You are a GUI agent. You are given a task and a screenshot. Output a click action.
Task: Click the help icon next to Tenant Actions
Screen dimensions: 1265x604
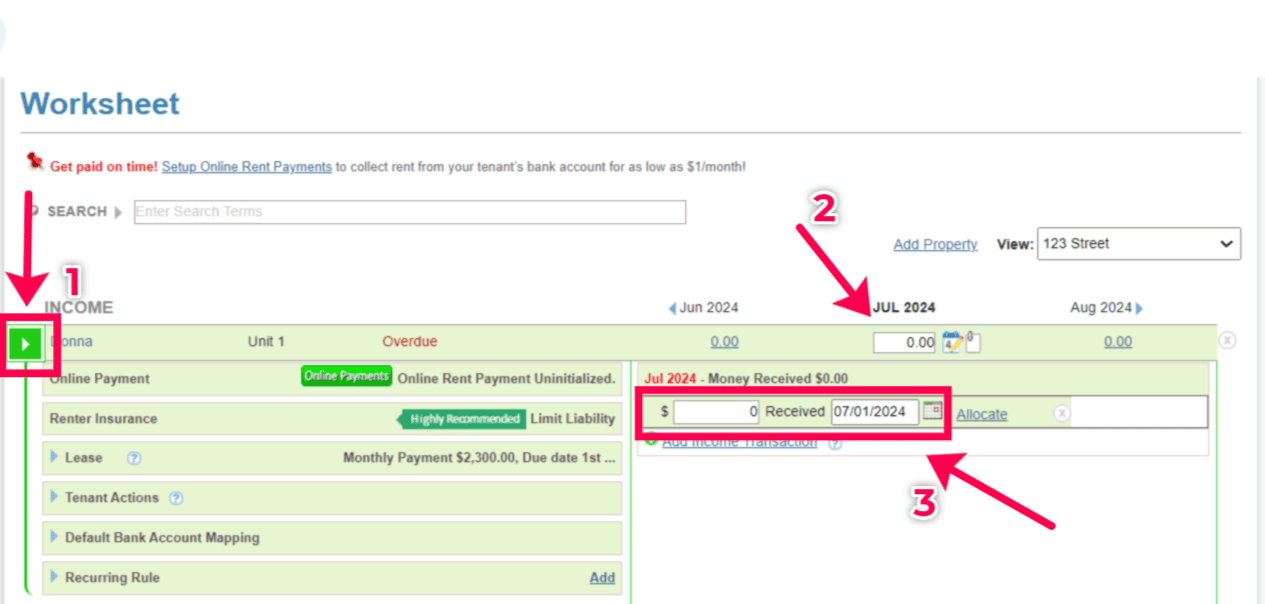pos(176,498)
